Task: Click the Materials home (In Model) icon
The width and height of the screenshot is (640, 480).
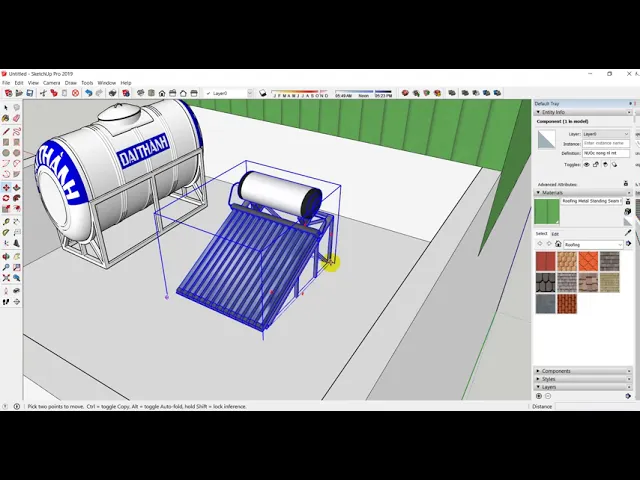Action: (x=558, y=244)
